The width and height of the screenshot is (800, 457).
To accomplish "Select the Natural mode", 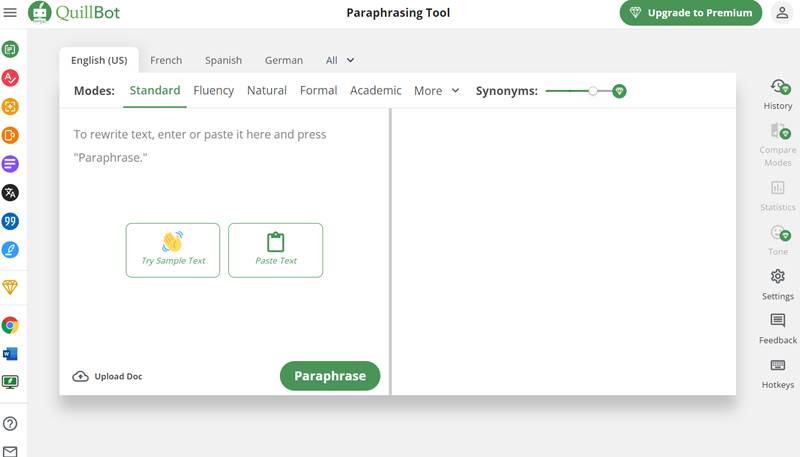I will tap(267, 91).
